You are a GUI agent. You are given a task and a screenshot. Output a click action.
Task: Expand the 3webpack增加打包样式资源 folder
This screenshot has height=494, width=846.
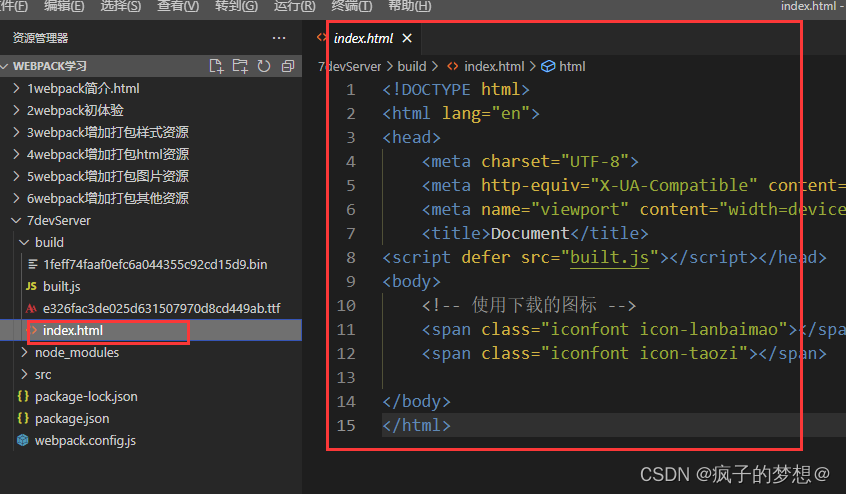[16, 132]
